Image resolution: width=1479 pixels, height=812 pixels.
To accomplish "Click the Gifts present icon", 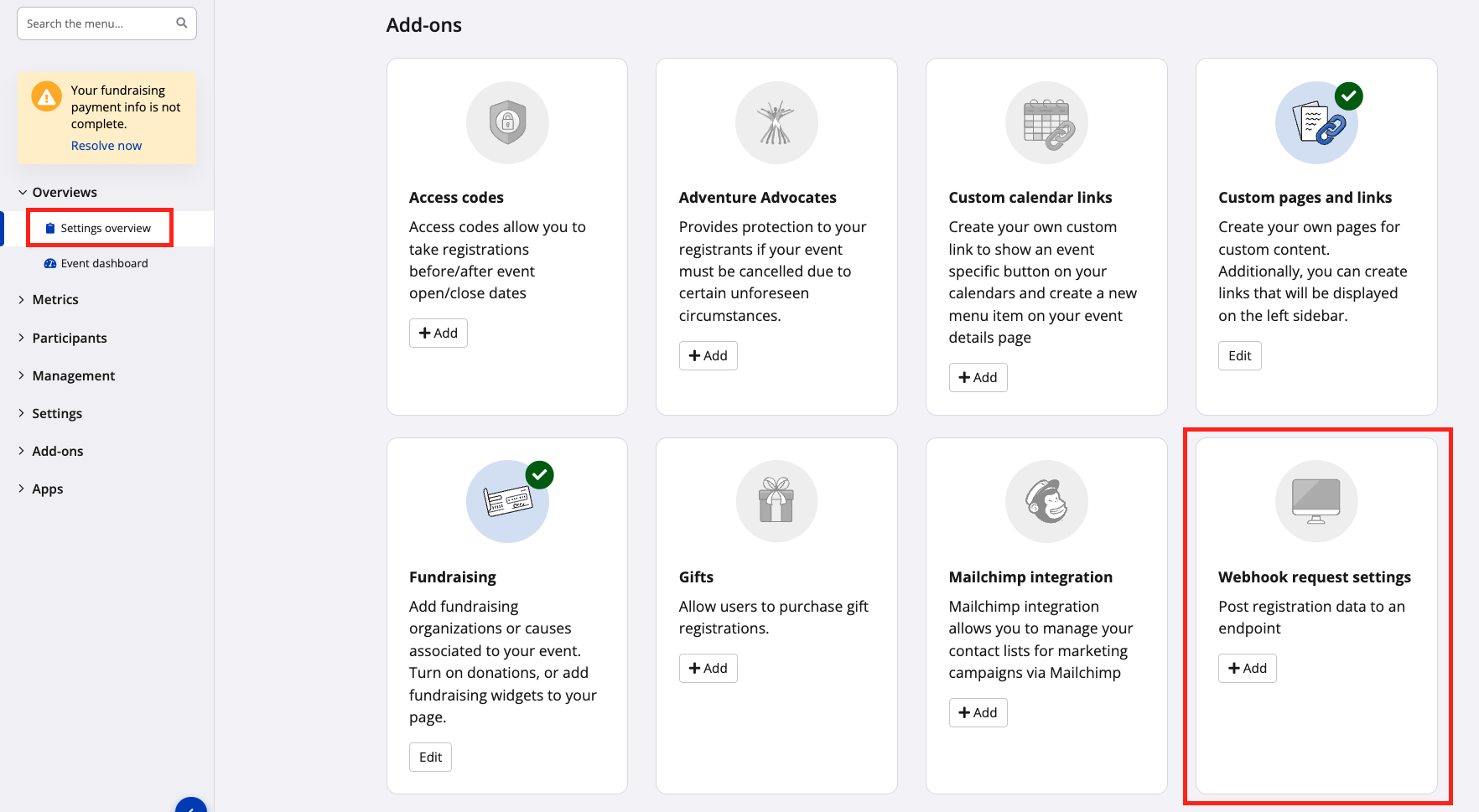I will click(776, 501).
